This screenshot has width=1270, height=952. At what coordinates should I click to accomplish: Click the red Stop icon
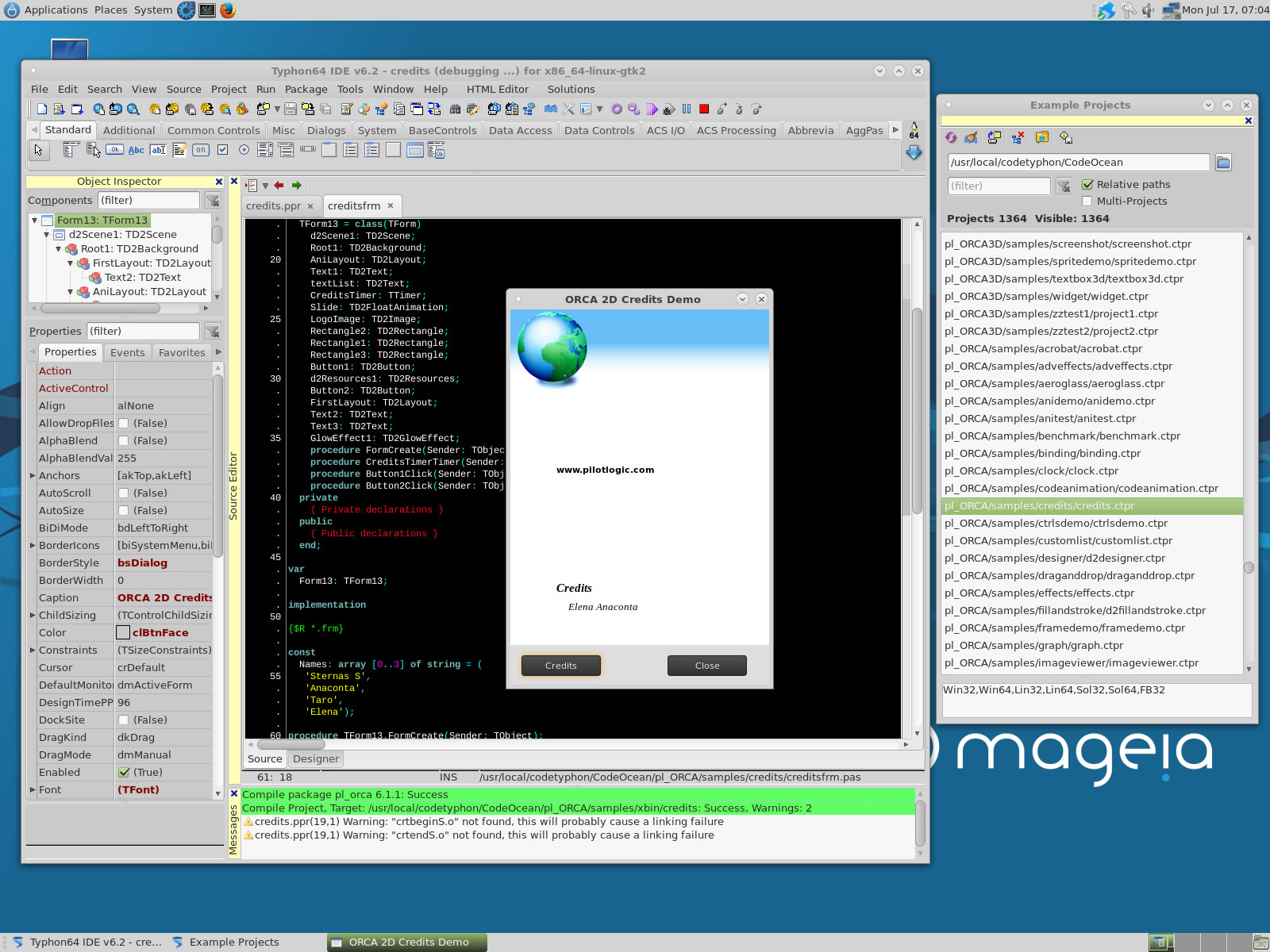coord(704,109)
